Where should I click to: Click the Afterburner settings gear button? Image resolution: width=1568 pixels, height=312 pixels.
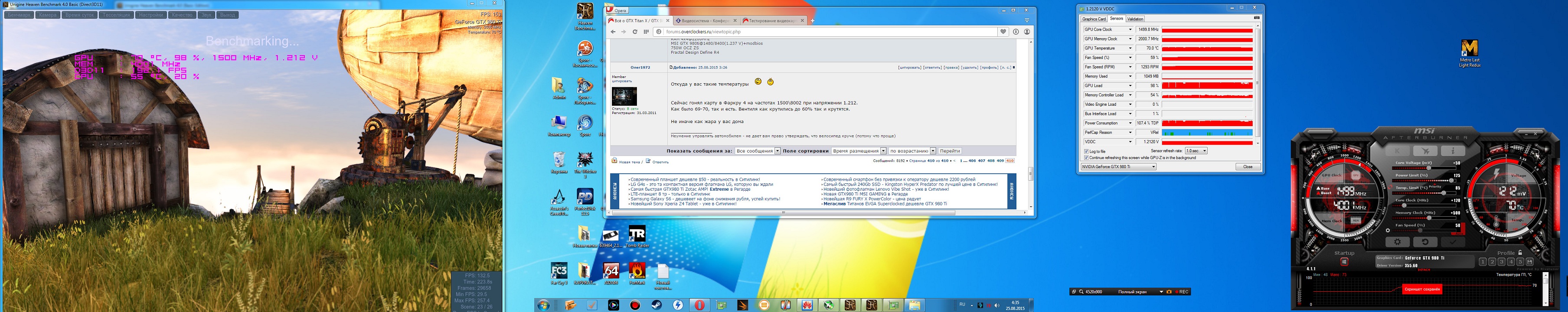pos(1397,241)
